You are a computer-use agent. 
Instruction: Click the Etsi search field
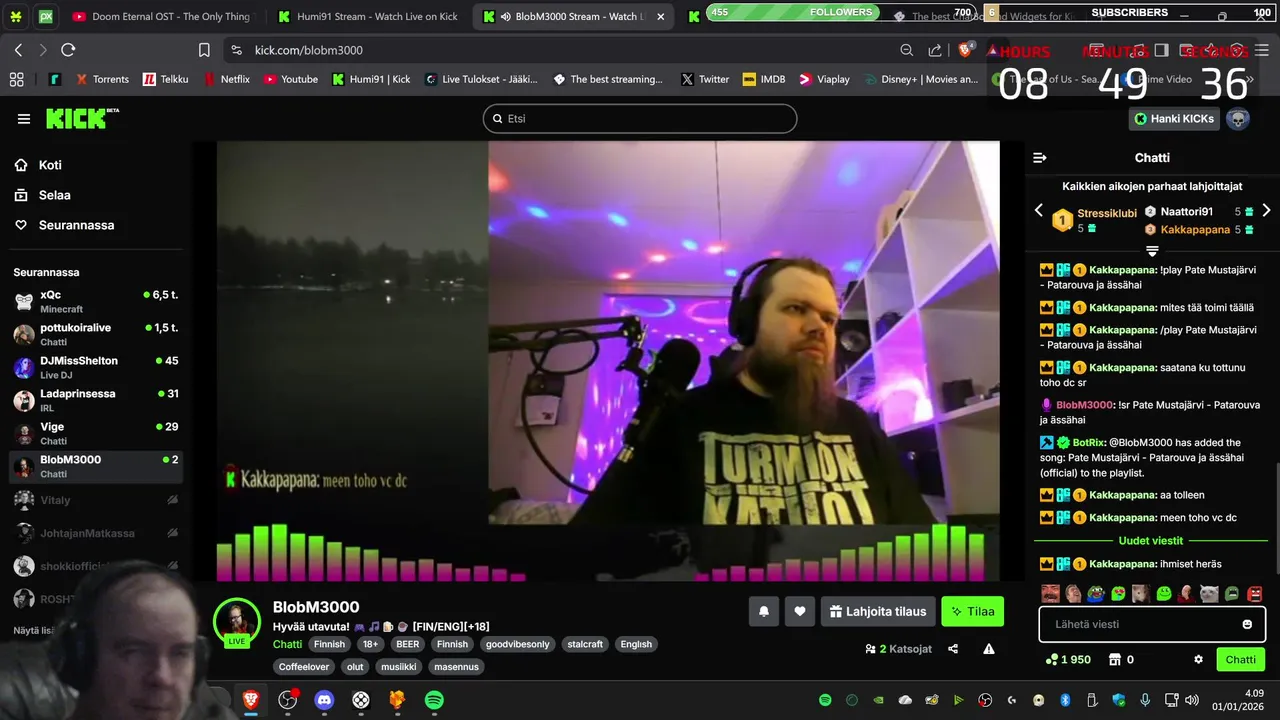[640, 119]
